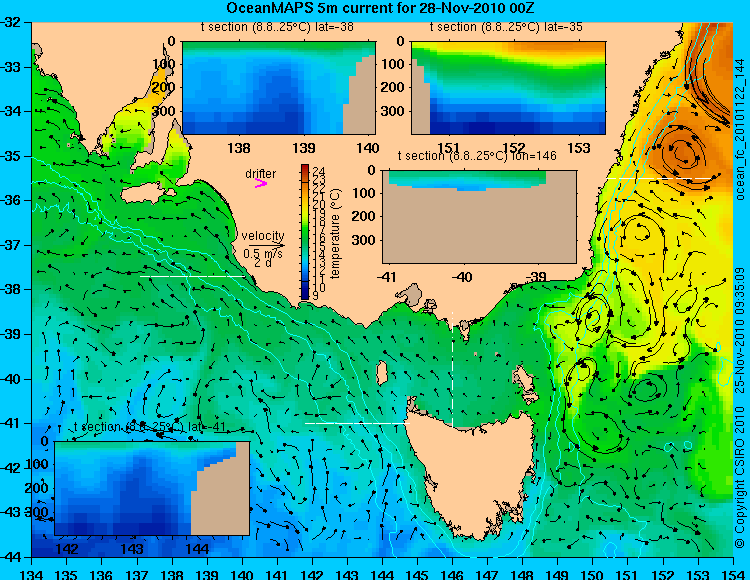Click the 't section lon=146' inset title
The height and width of the screenshot is (580, 750).
click(x=477, y=156)
